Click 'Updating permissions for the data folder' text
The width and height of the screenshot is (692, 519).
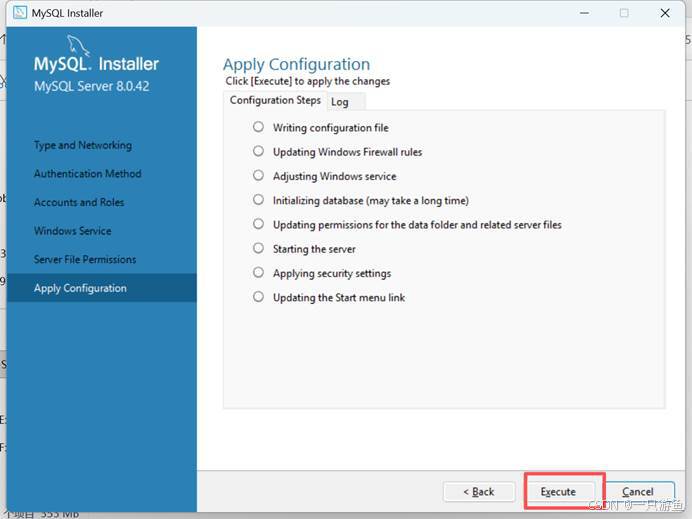[x=365, y=225]
